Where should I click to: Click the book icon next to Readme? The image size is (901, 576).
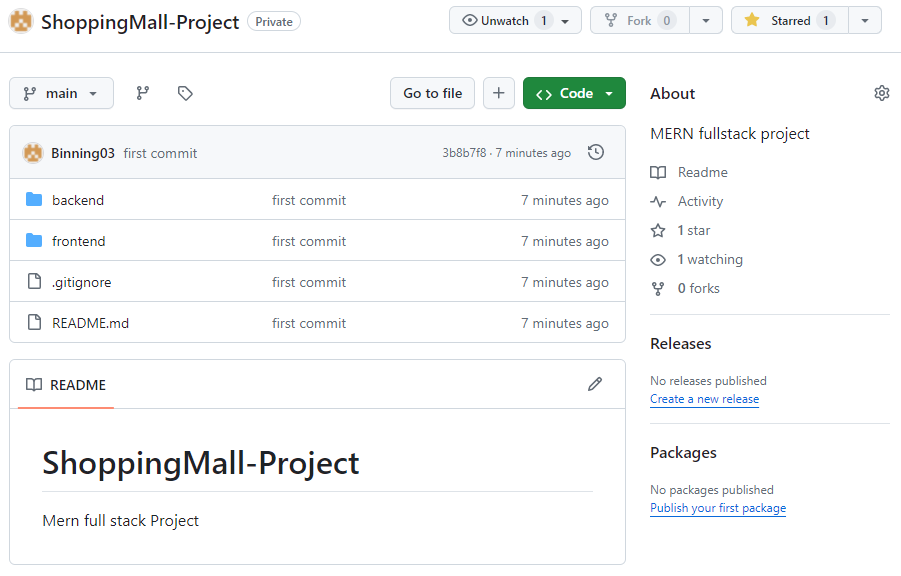tap(658, 172)
